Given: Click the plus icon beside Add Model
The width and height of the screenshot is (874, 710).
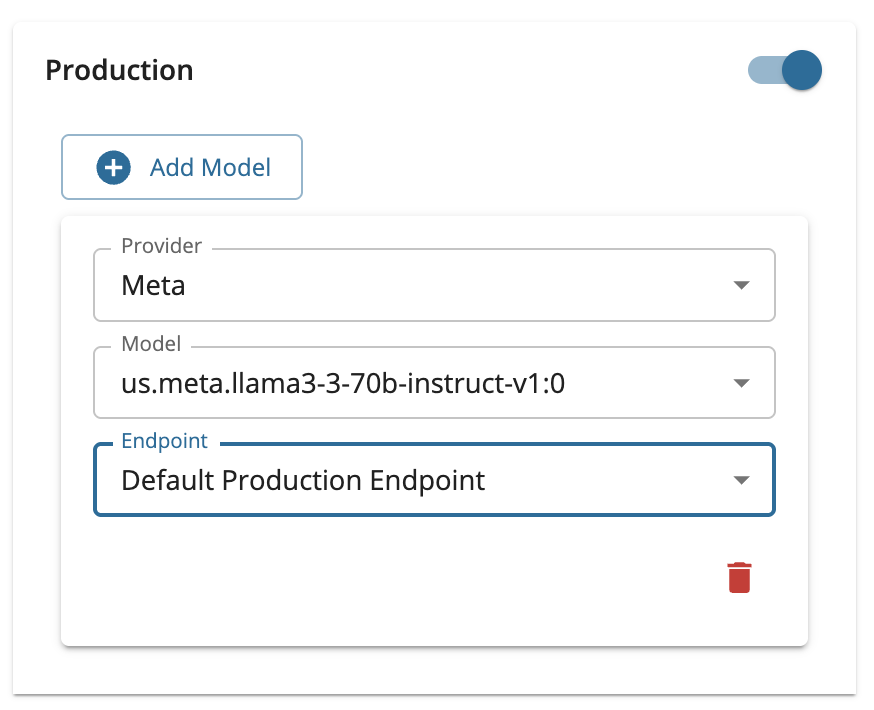Looking at the screenshot, I should point(113,167).
